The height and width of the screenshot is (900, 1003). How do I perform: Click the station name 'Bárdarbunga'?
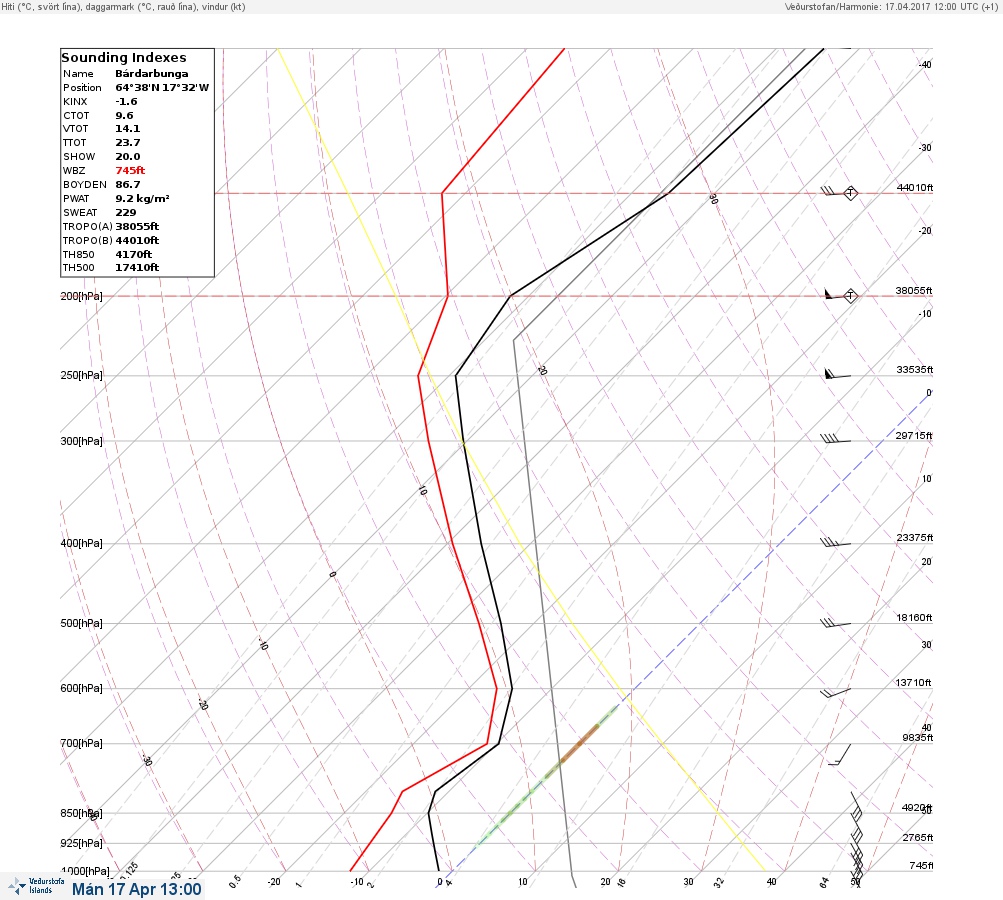pyautogui.click(x=152, y=74)
